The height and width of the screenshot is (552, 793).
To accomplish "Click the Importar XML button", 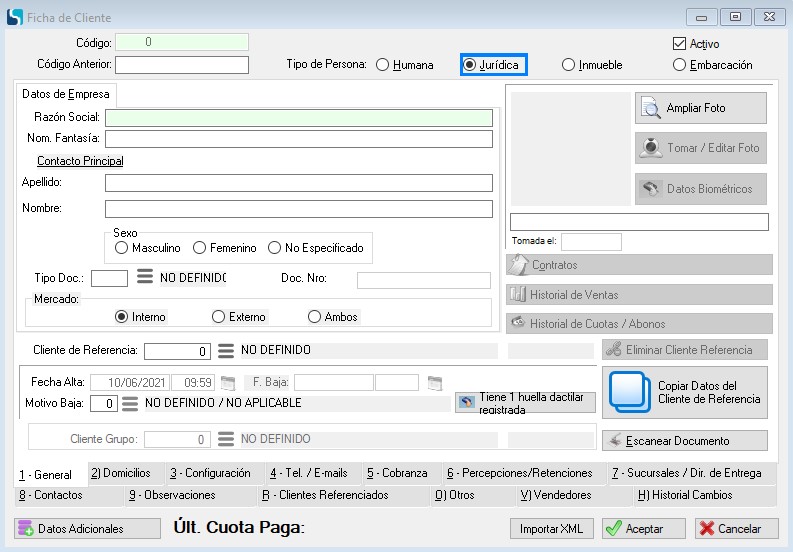I will 551,528.
